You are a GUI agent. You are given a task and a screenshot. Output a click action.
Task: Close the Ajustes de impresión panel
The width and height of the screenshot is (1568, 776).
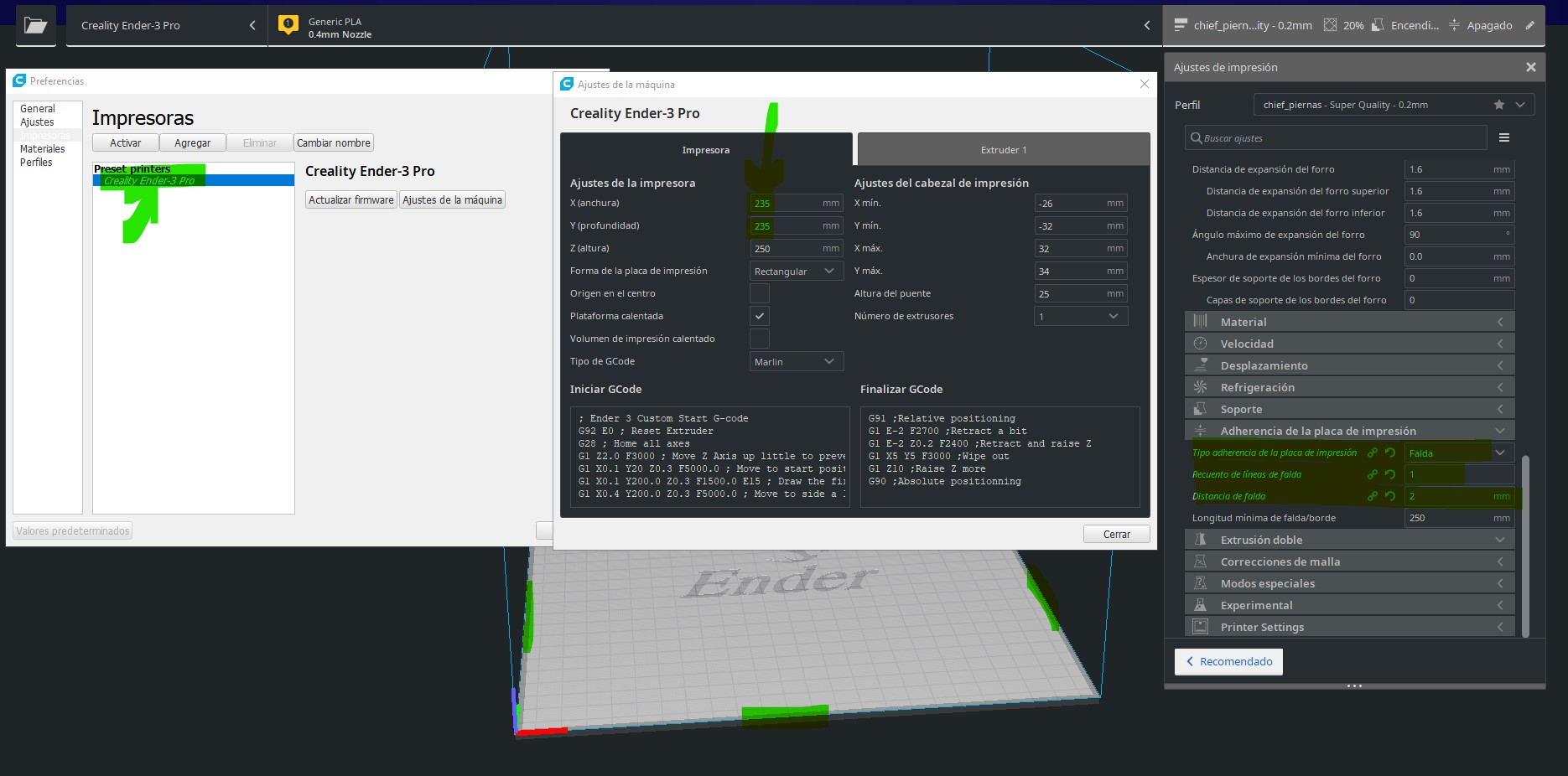1531,67
